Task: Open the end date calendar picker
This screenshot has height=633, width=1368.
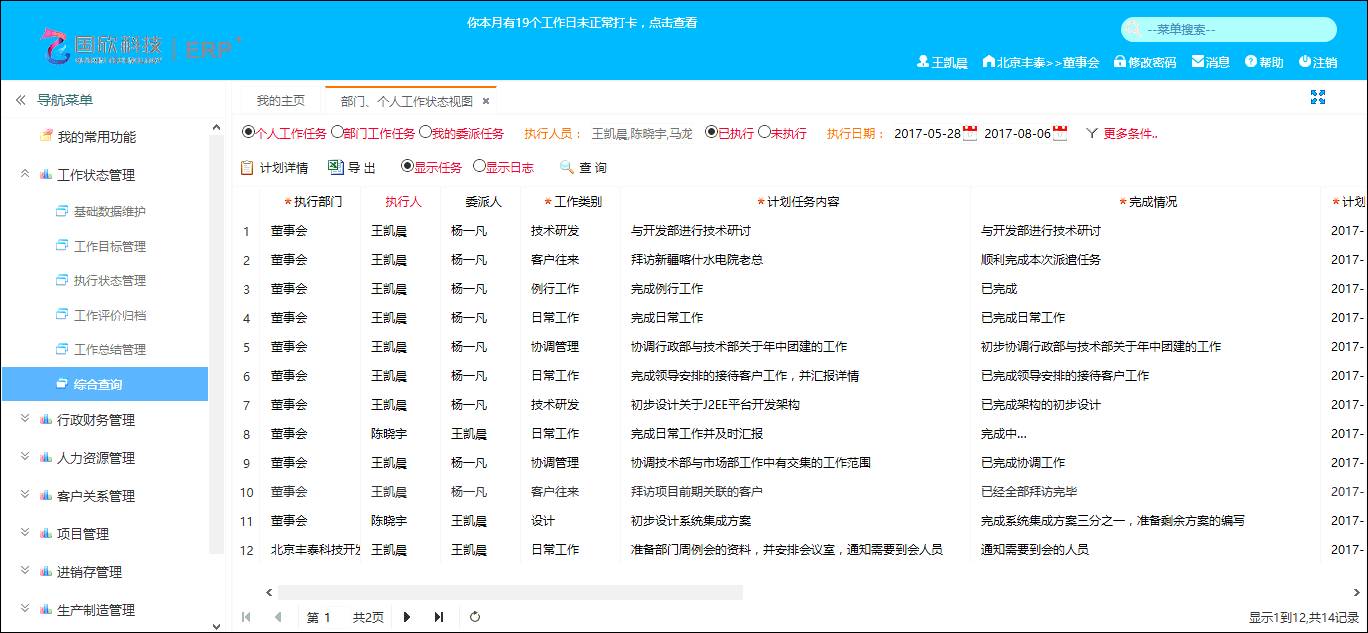Action: click(x=1060, y=133)
